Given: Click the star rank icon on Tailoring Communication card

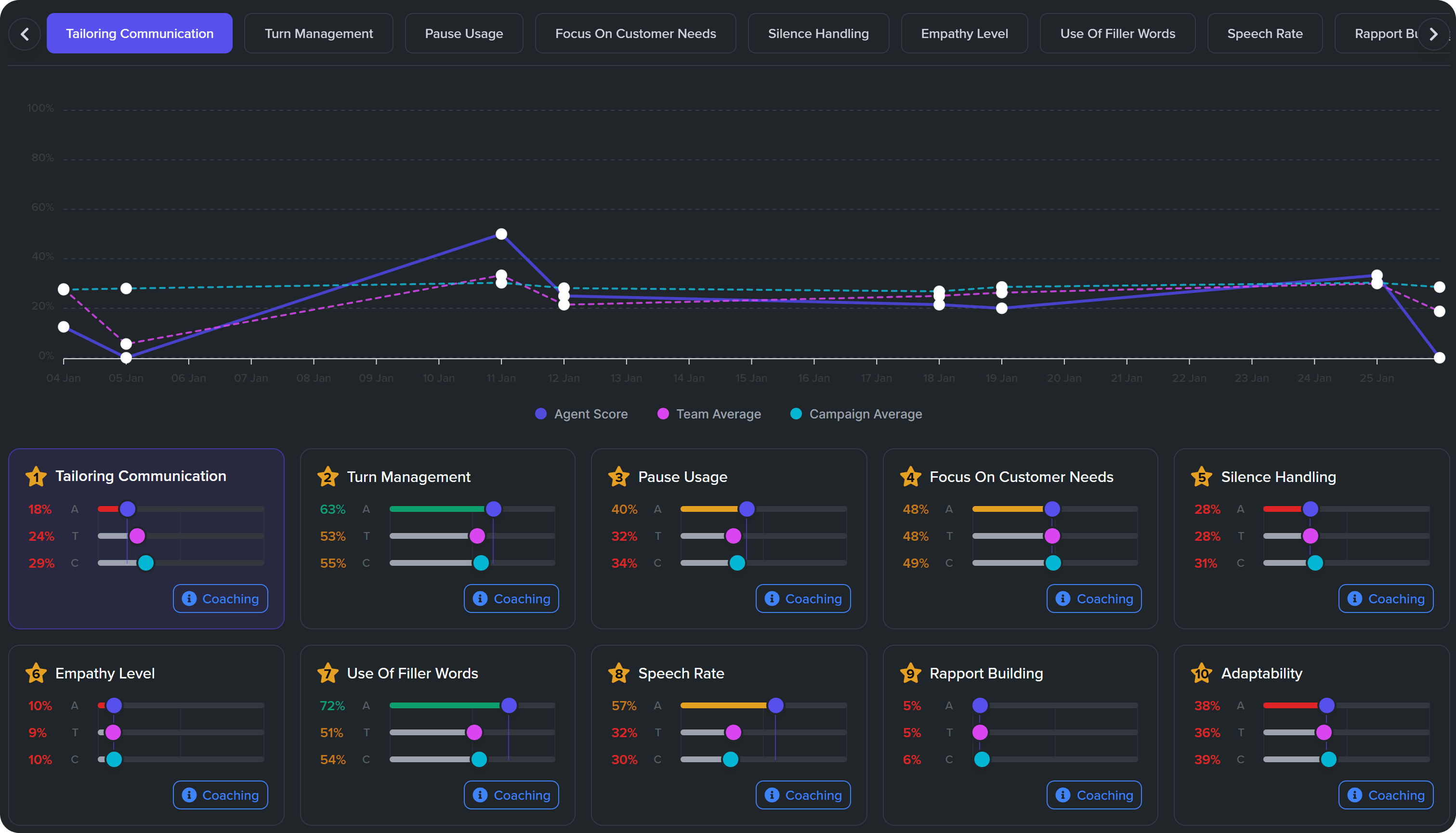Looking at the screenshot, I should point(36,476).
